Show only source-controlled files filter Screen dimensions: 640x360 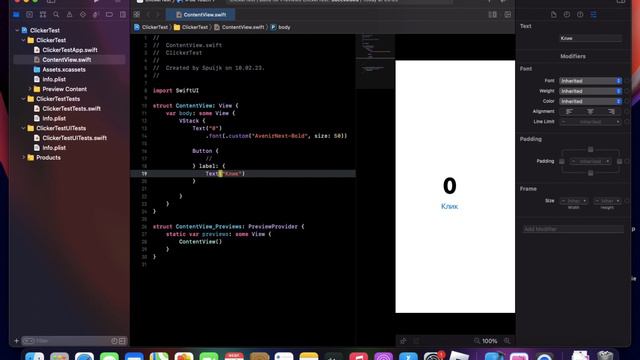122,341
